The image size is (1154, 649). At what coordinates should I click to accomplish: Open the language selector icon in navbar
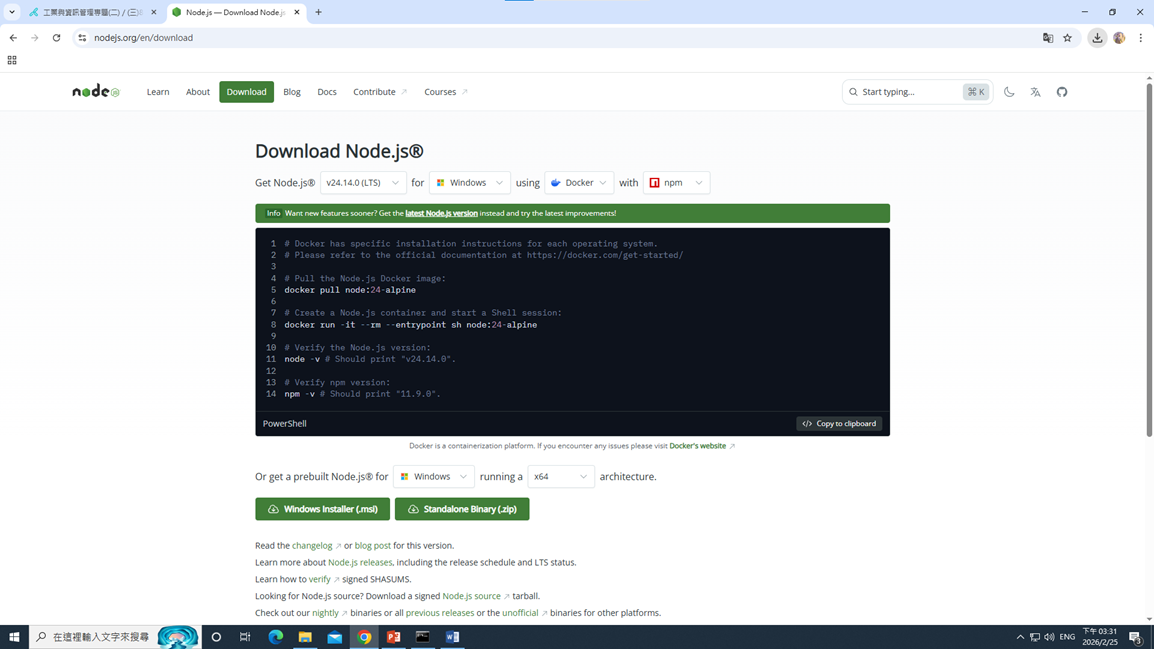pyautogui.click(x=1036, y=91)
